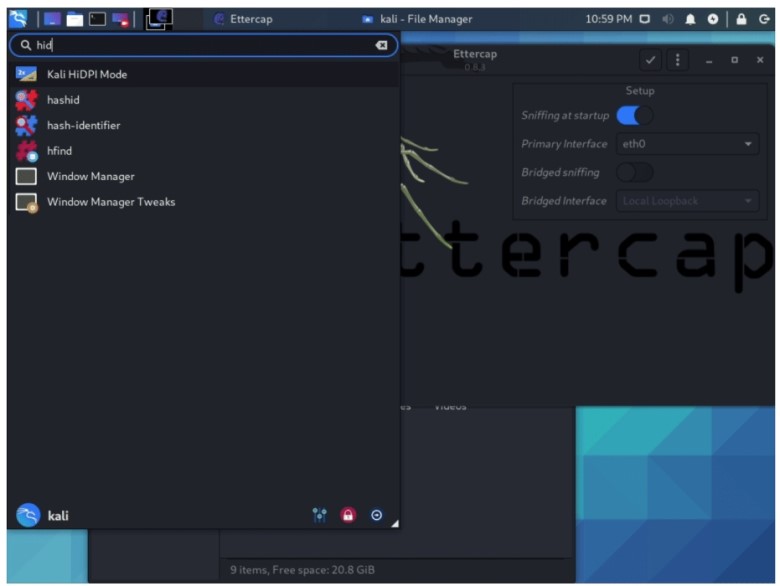Click in the application search field
The image size is (780, 586).
[200, 45]
